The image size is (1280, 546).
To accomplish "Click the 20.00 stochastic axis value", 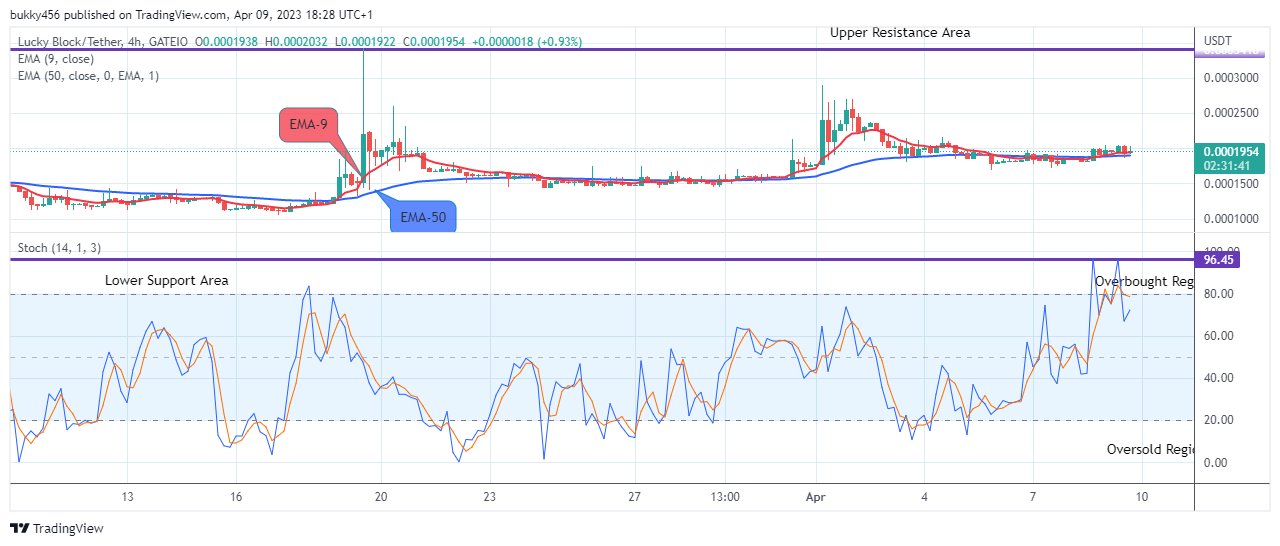I will coord(1219,420).
